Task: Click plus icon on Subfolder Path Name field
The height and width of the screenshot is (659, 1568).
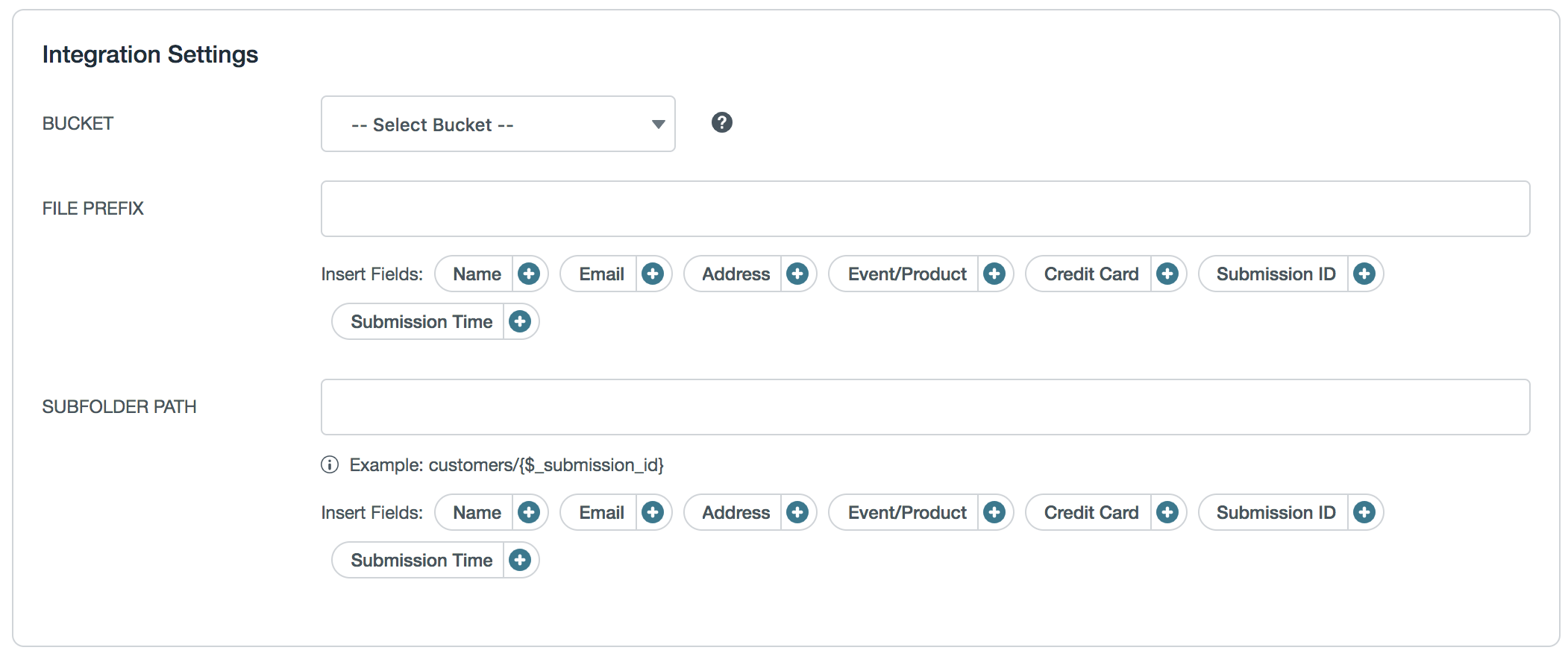Action: pyautogui.click(x=529, y=512)
